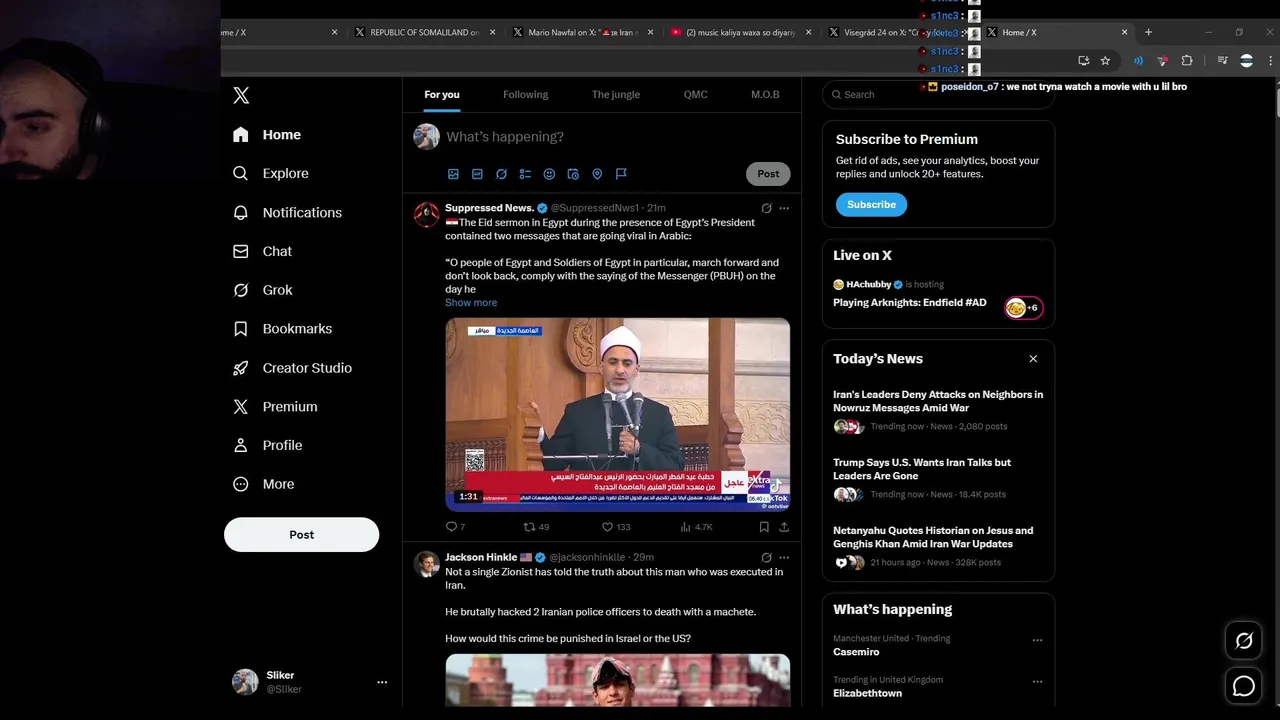This screenshot has height=720, width=1280.
Task: Open the Home sidebar item
Action: pos(267,135)
